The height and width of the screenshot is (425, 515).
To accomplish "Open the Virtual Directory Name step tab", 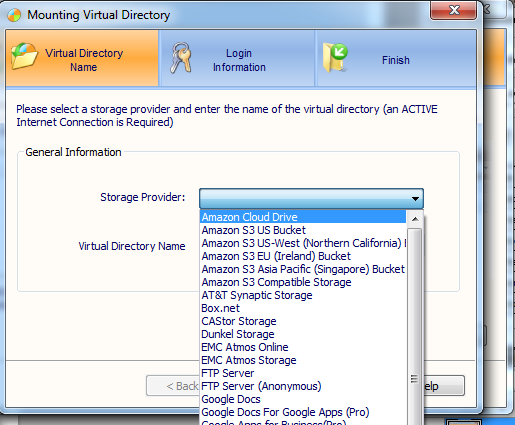I will tap(82, 58).
